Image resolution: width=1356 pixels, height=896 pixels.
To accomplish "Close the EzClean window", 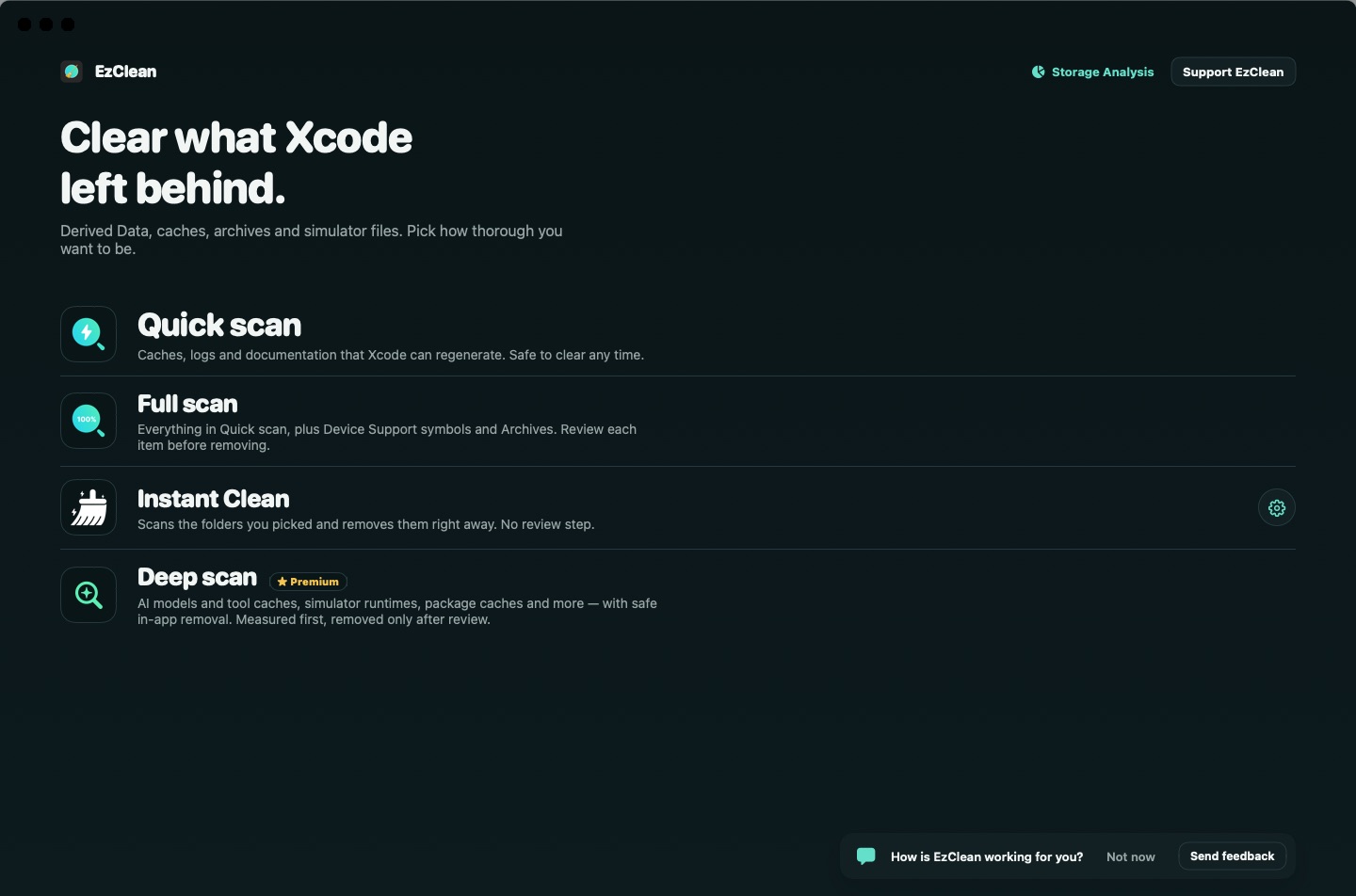I will pyautogui.click(x=24, y=24).
